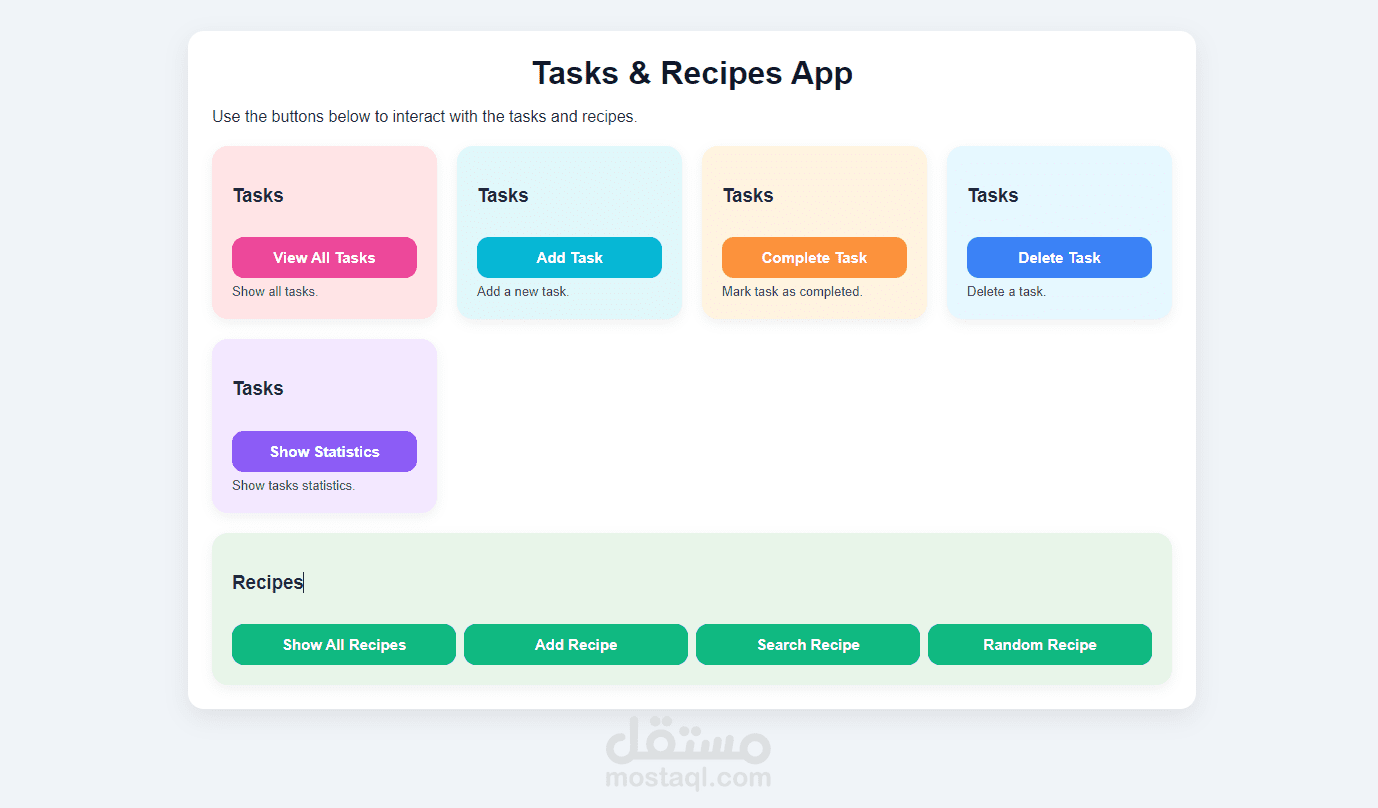Click Show All Recipes
Image resolution: width=1378 pixels, height=808 pixels.
coord(343,644)
